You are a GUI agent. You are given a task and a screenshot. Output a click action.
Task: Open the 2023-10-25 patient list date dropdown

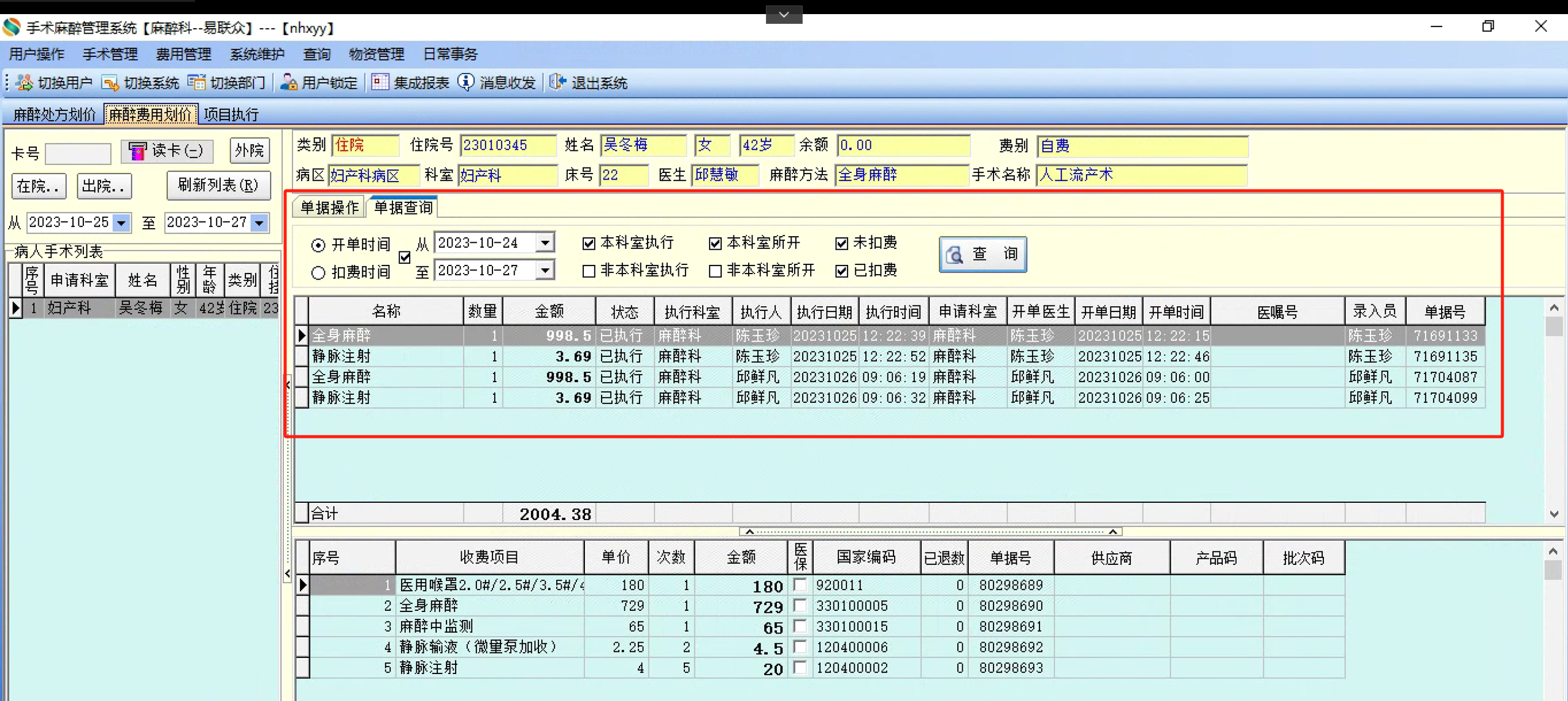coord(122,223)
